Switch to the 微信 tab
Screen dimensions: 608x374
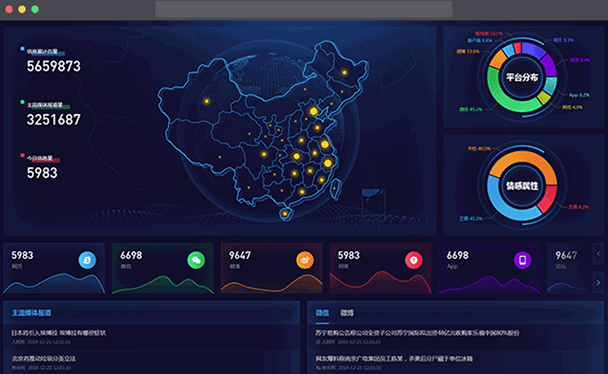point(322,313)
